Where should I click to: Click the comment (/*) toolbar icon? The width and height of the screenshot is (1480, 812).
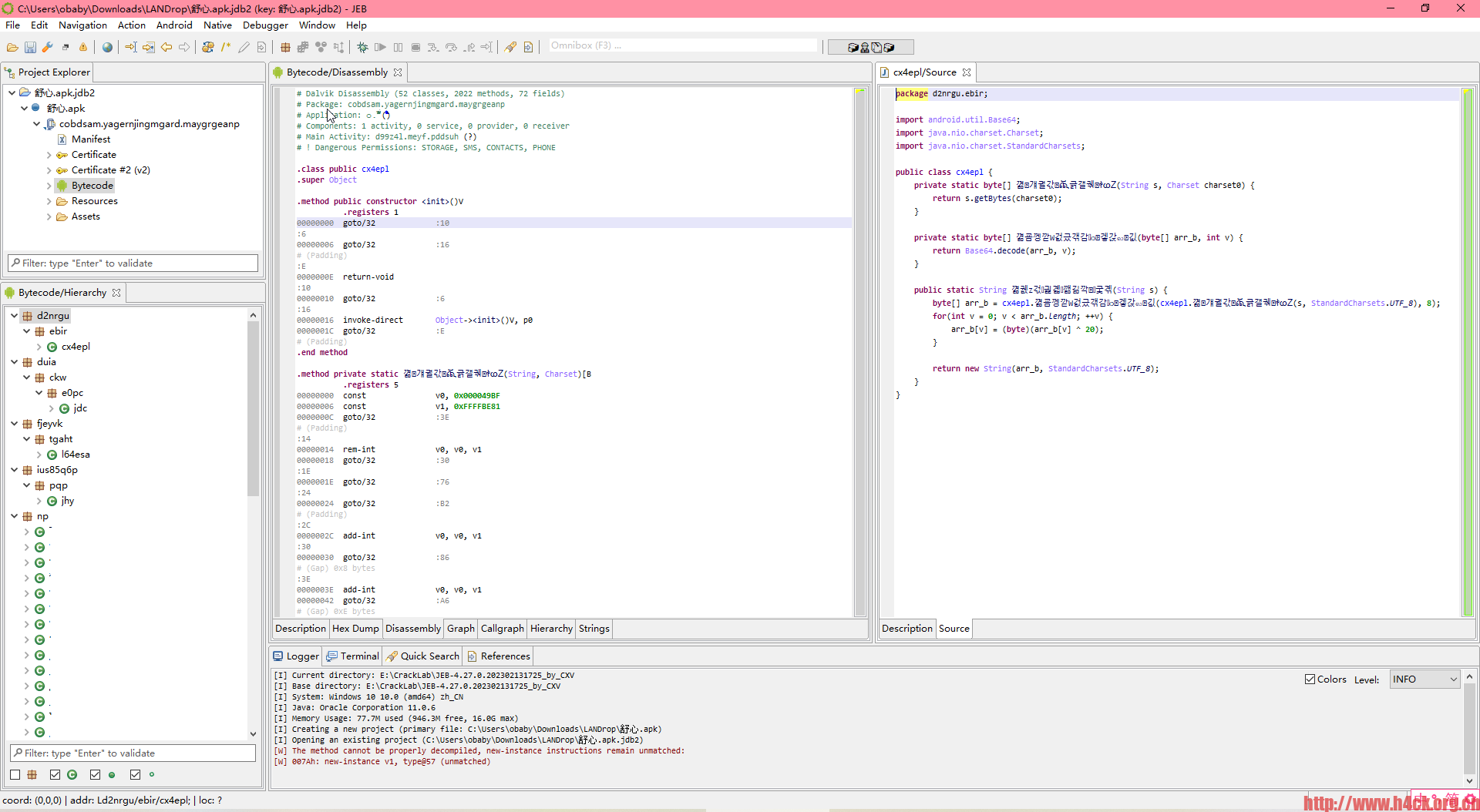226,48
